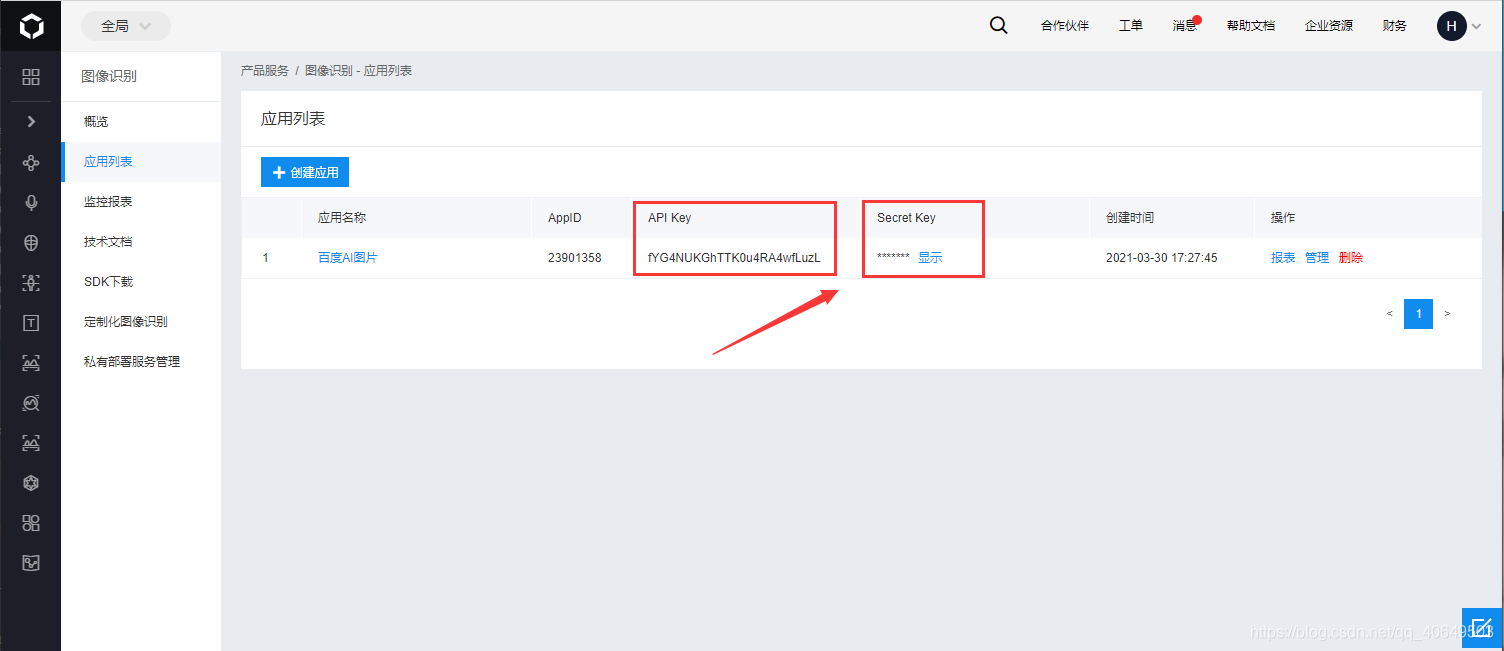Image resolution: width=1504 pixels, height=651 pixels.
Task: Open 合作伙伴 in the top navigation
Action: (x=1065, y=26)
